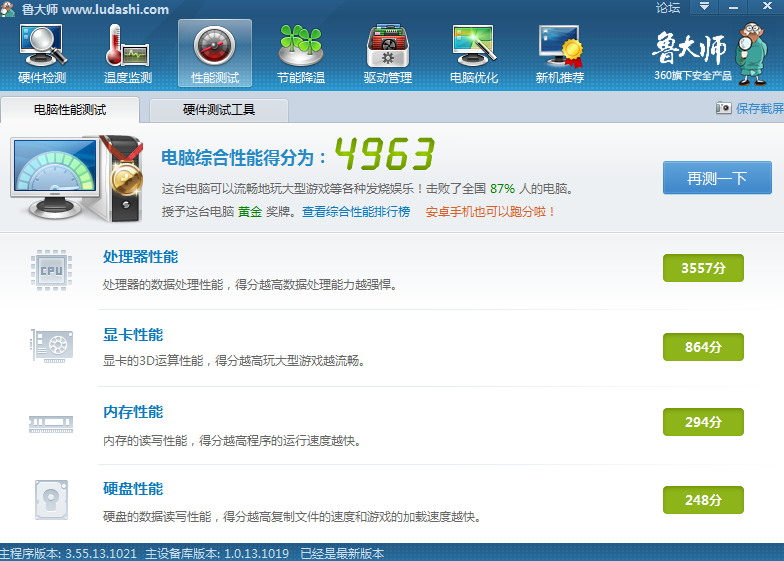Click 已经是最新版本 status text
The height and width of the screenshot is (561, 784).
342,554
